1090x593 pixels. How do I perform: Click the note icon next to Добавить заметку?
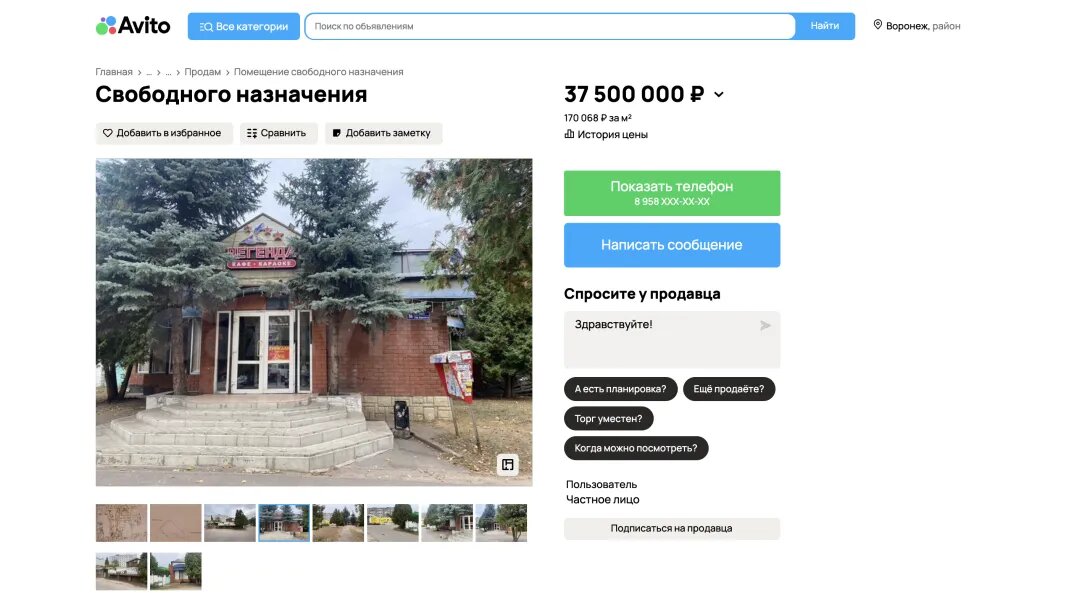point(336,133)
